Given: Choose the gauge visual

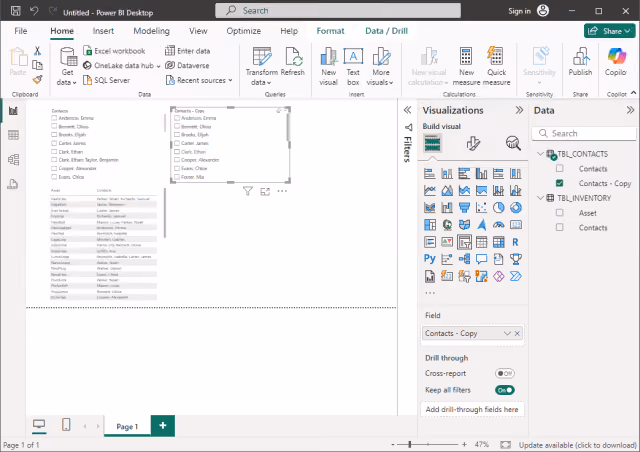Looking at the screenshot, I should (x=498, y=225).
